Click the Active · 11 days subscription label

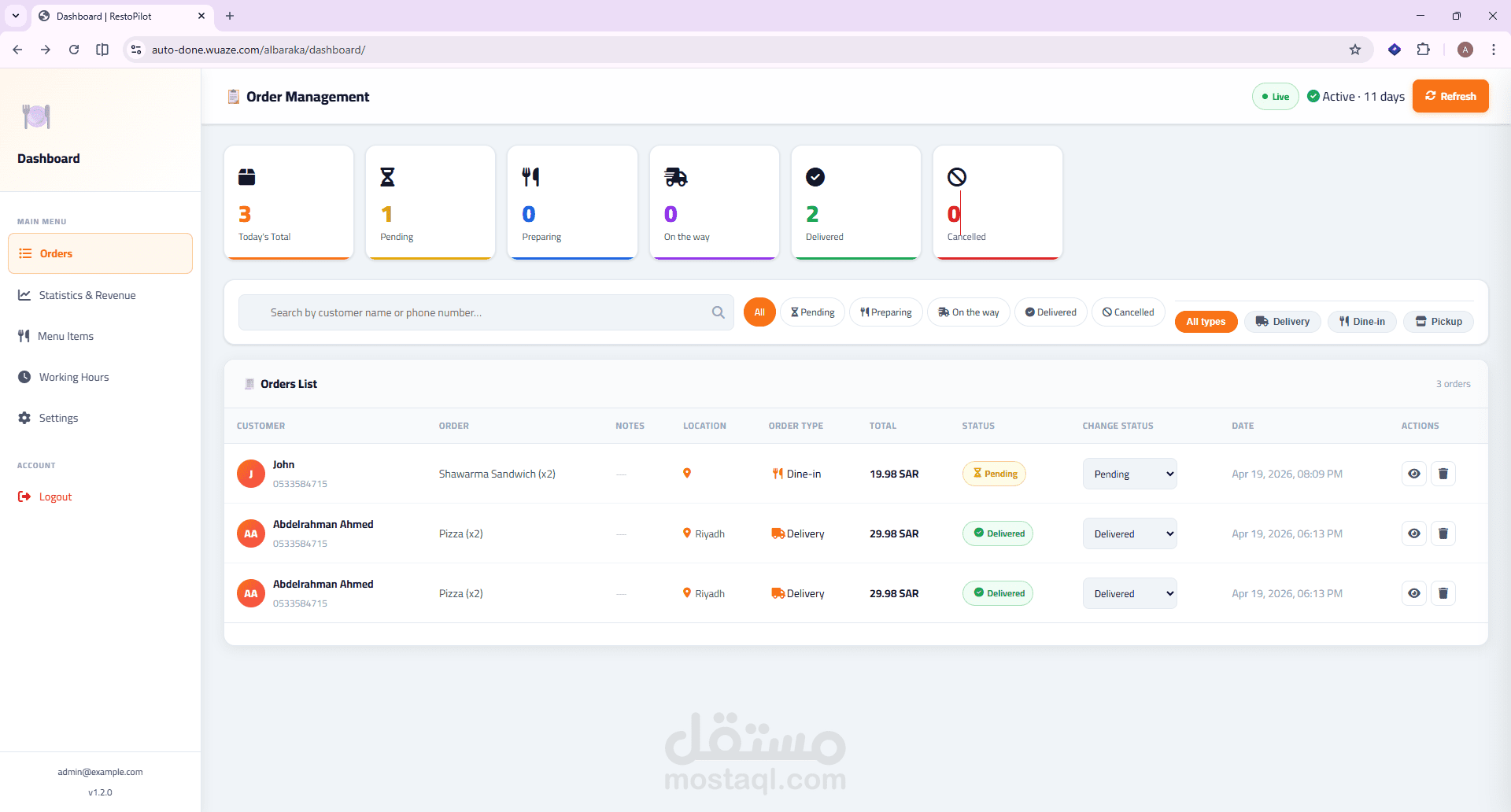(x=1356, y=96)
